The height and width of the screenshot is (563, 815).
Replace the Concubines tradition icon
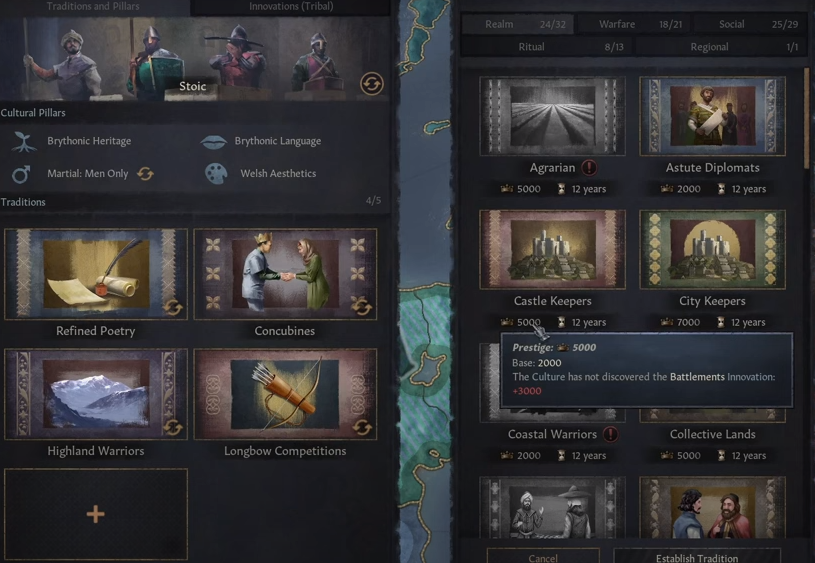(x=362, y=306)
